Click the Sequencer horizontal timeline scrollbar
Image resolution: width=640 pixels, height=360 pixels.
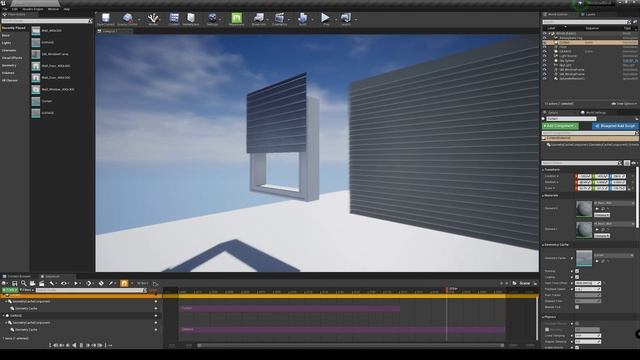coord(351,345)
